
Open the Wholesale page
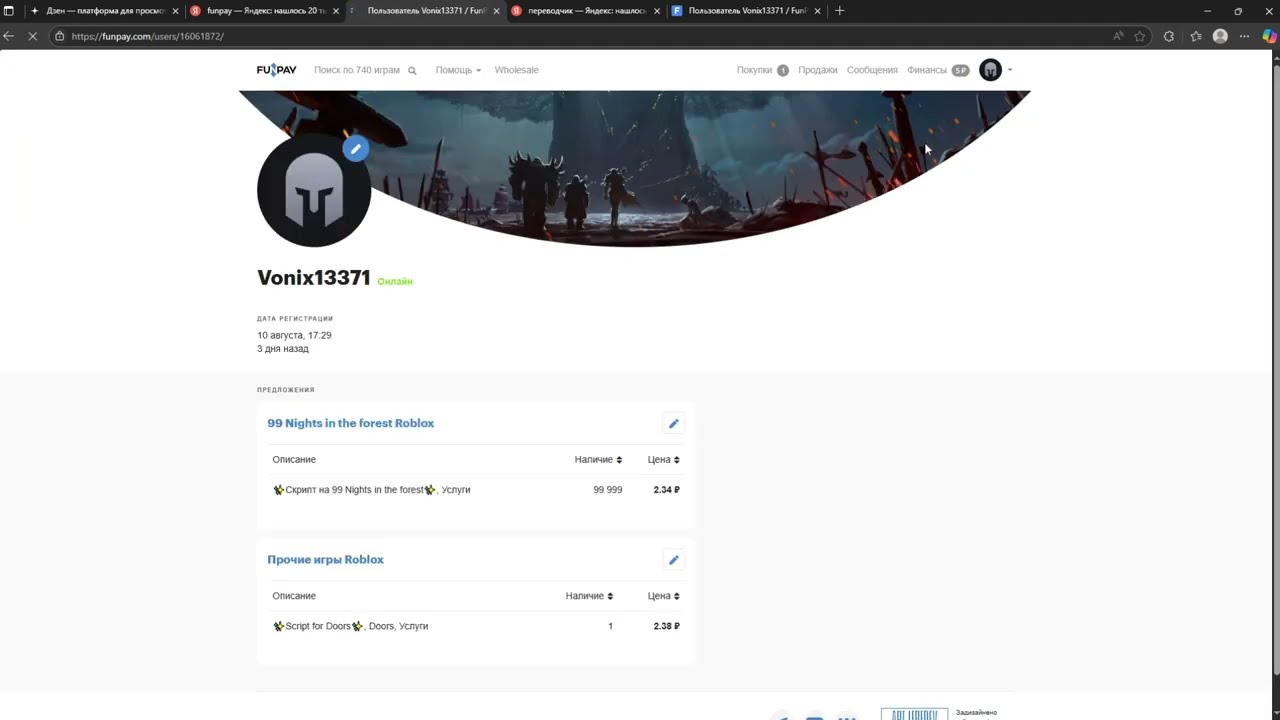click(516, 70)
